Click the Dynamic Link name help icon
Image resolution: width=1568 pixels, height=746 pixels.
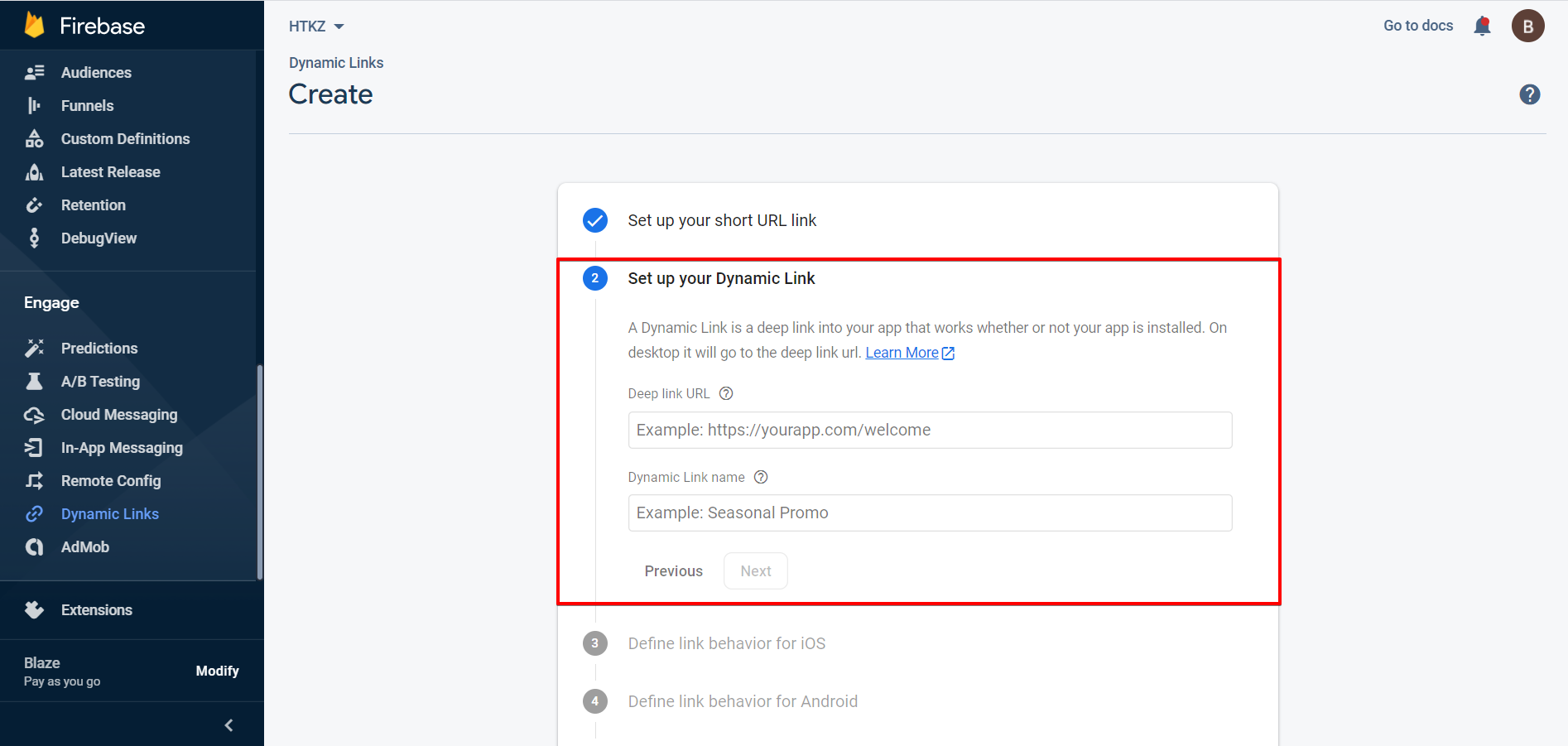[x=761, y=477]
